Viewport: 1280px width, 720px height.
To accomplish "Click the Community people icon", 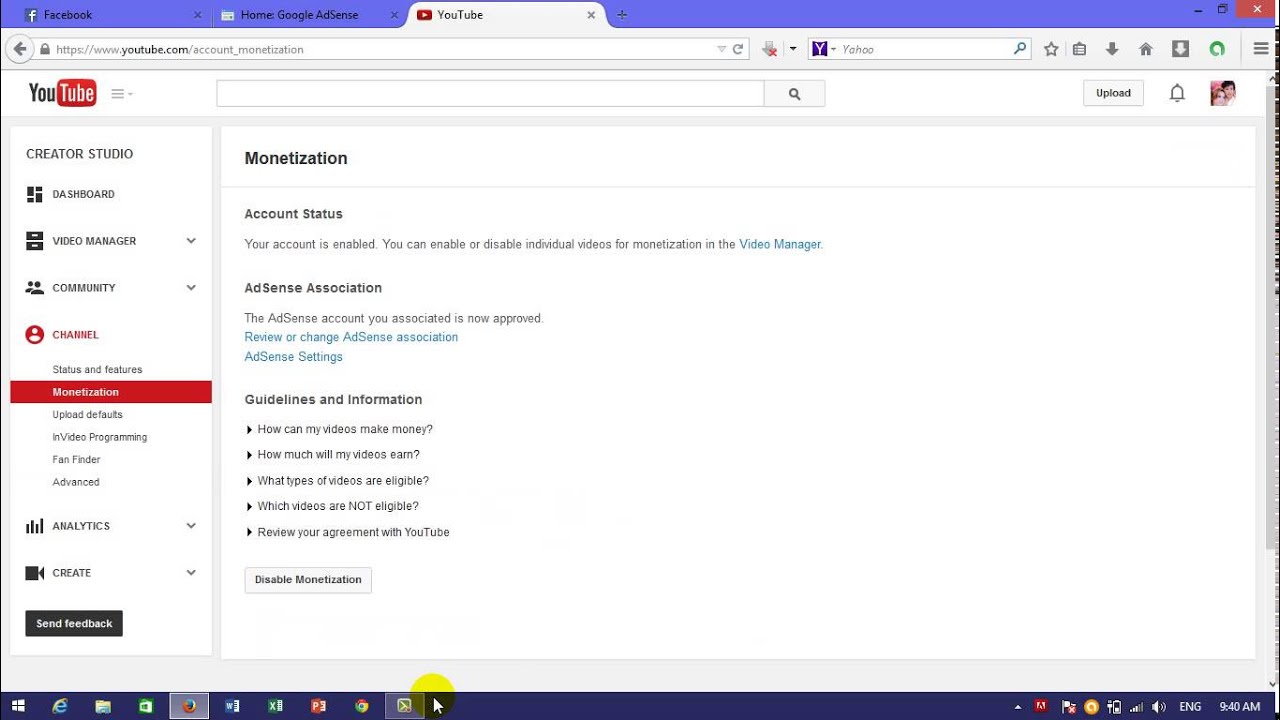I will tap(35, 288).
